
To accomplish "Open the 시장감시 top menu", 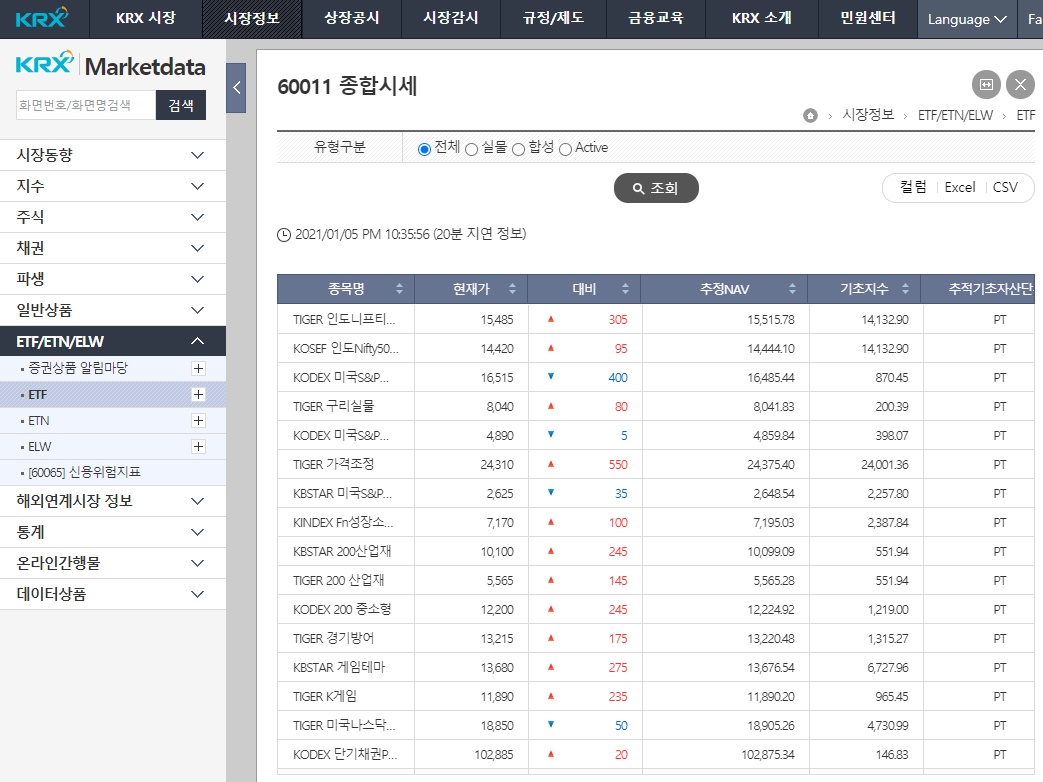I will point(451,19).
